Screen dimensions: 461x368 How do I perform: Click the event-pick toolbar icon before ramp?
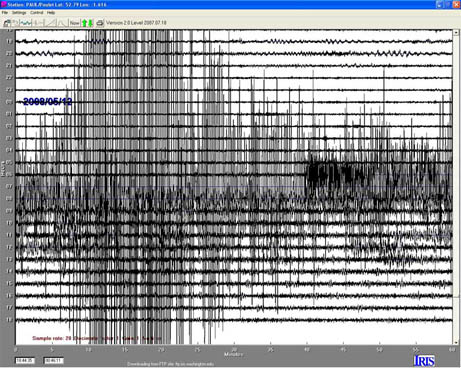coord(39,23)
